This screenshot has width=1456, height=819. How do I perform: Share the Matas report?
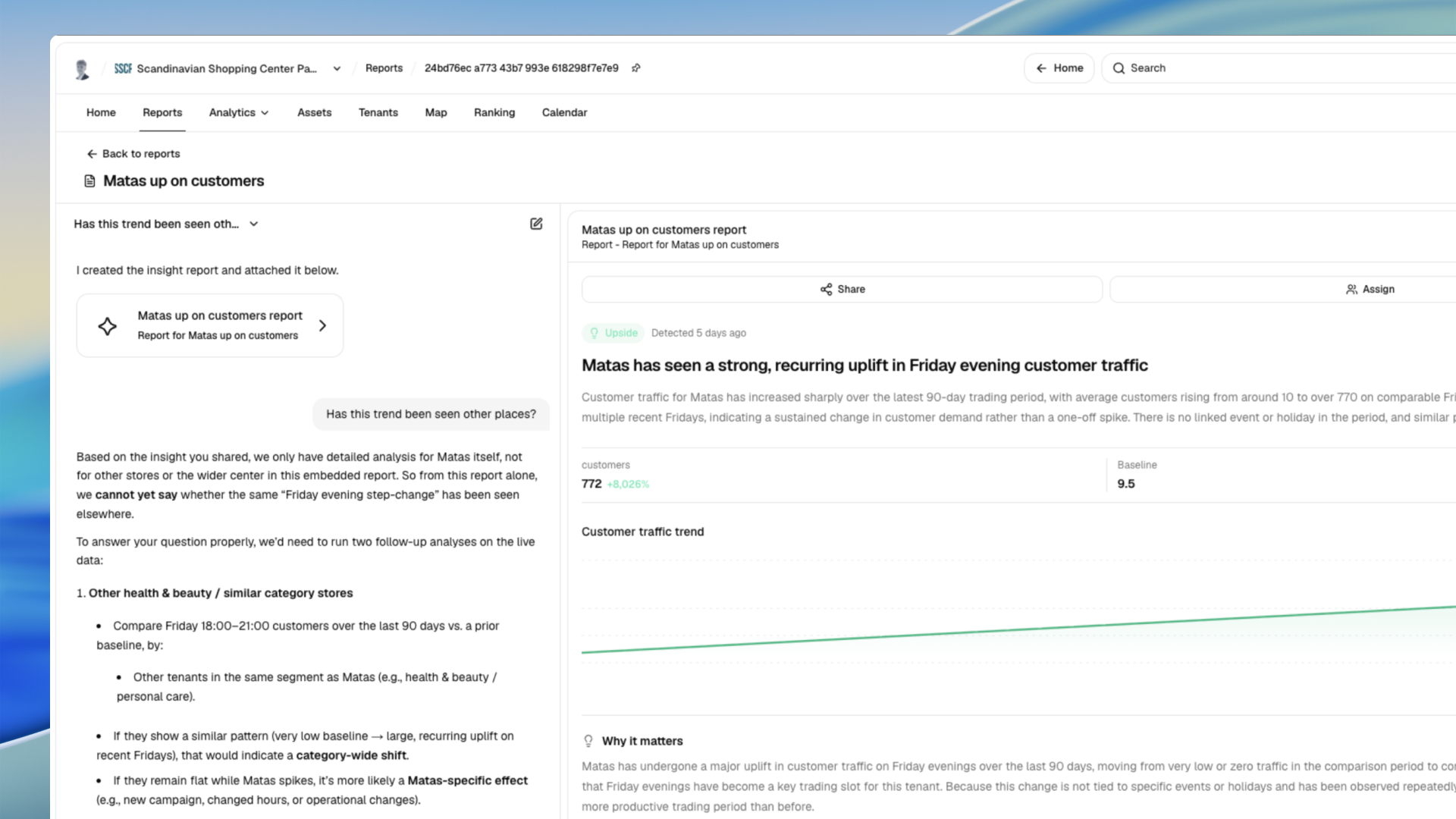pos(842,289)
